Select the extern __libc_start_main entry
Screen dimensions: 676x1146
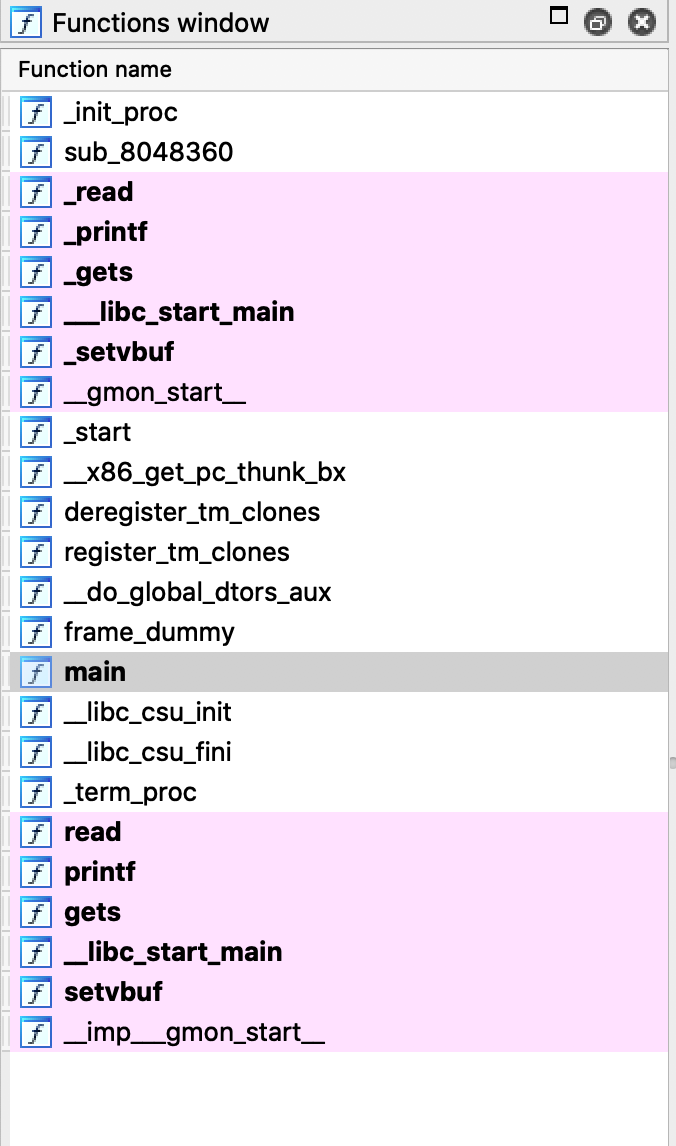pos(339,952)
